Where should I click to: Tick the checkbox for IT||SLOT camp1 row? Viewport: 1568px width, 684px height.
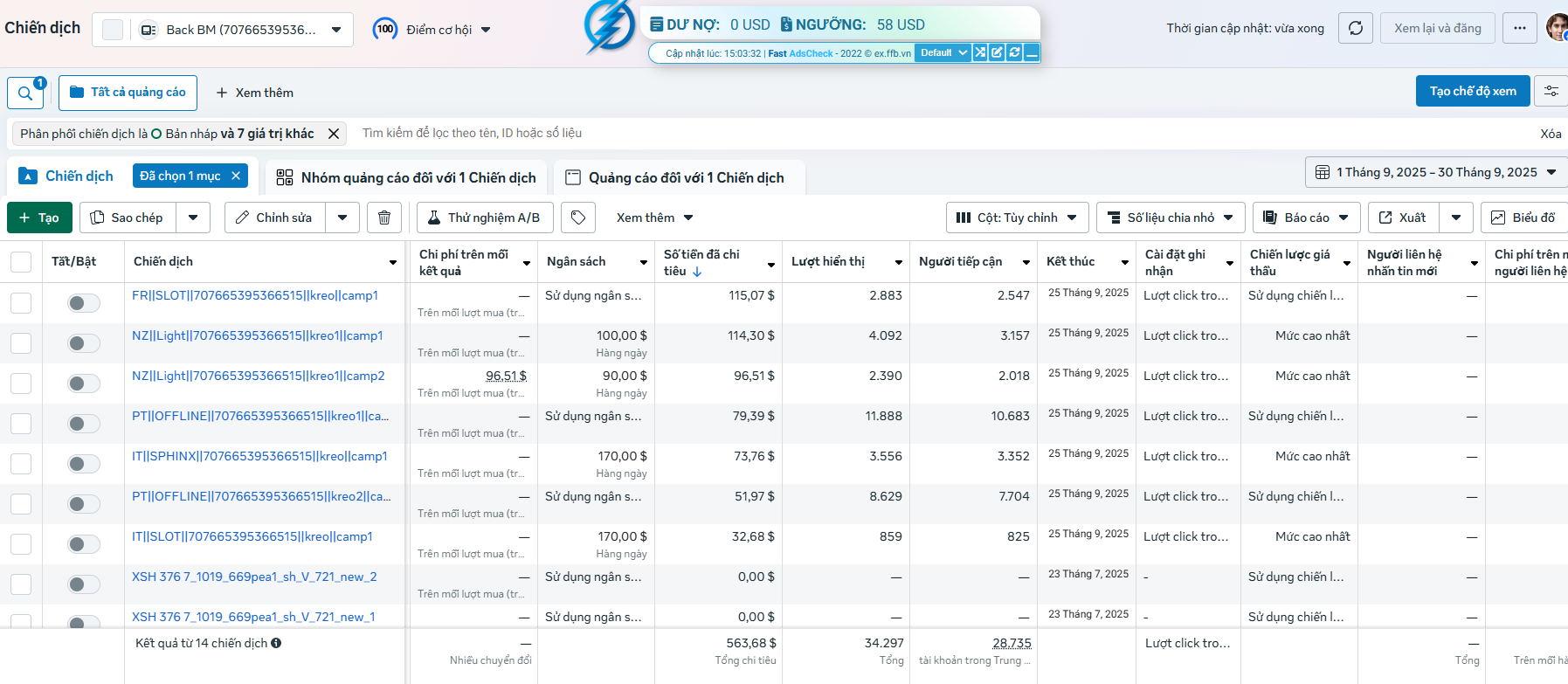coord(21,544)
